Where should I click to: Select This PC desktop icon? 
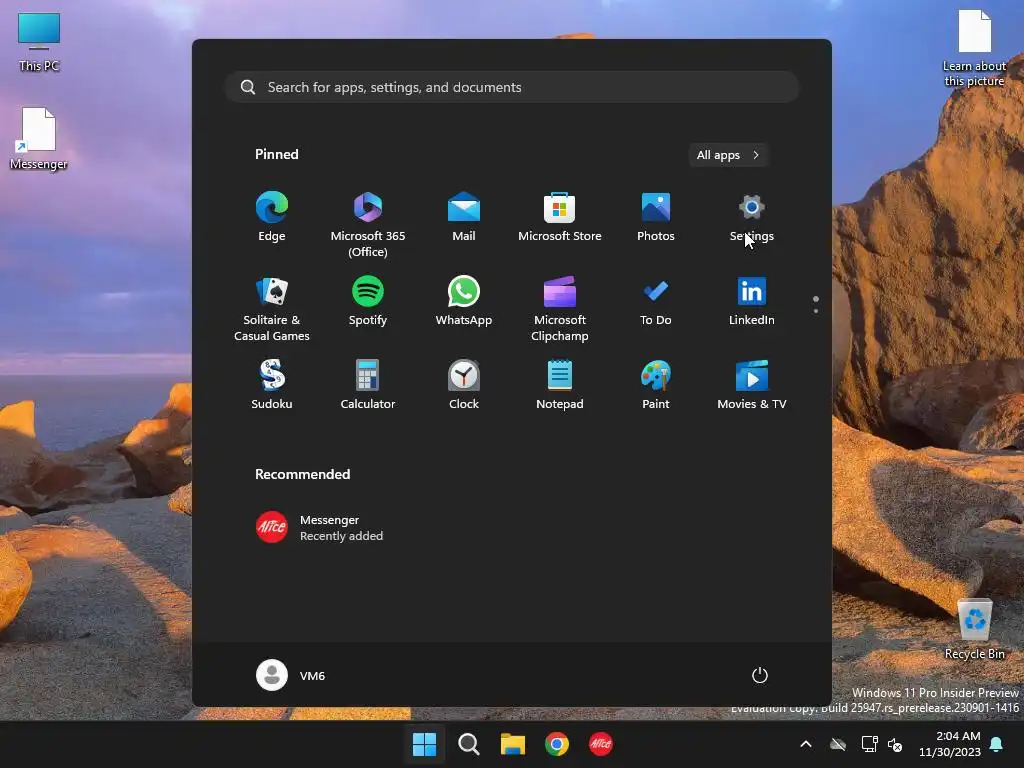[39, 42]
